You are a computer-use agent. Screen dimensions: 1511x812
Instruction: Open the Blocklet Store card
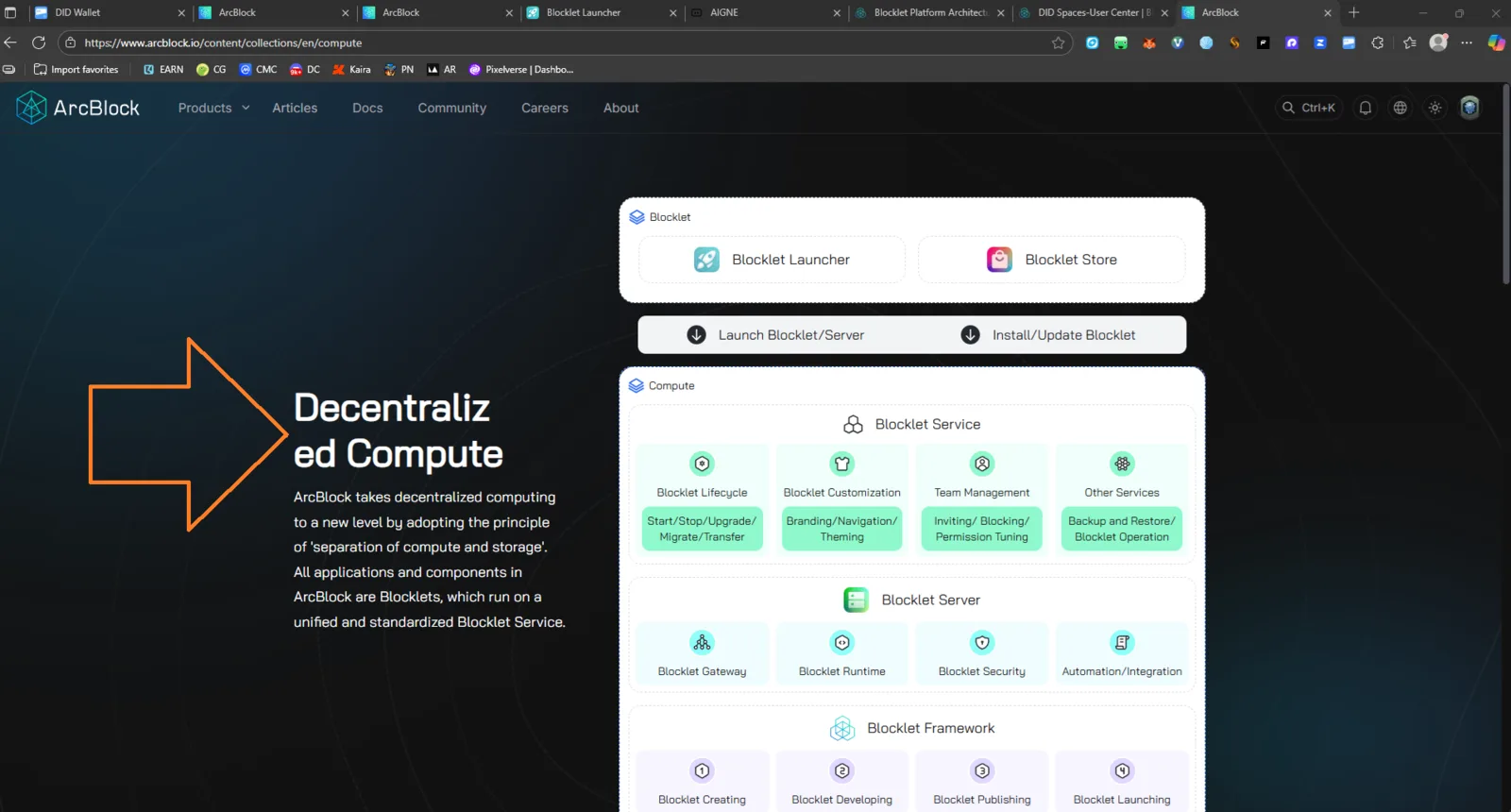point(1051,260)
